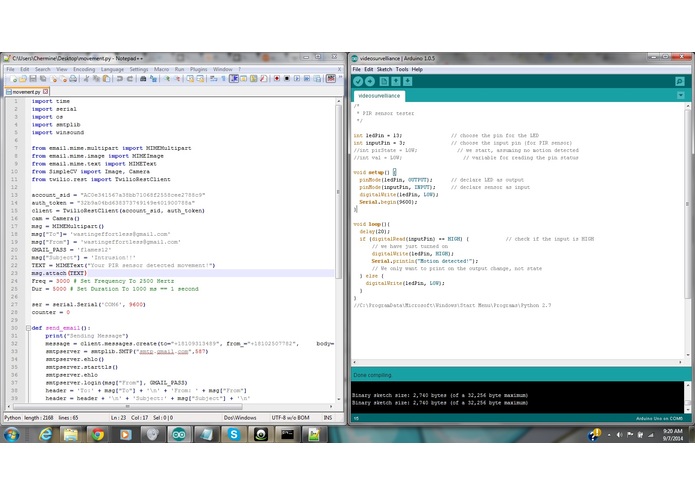
Task: Open the Plugins menu in Notepad++
Action: (199, 69)
